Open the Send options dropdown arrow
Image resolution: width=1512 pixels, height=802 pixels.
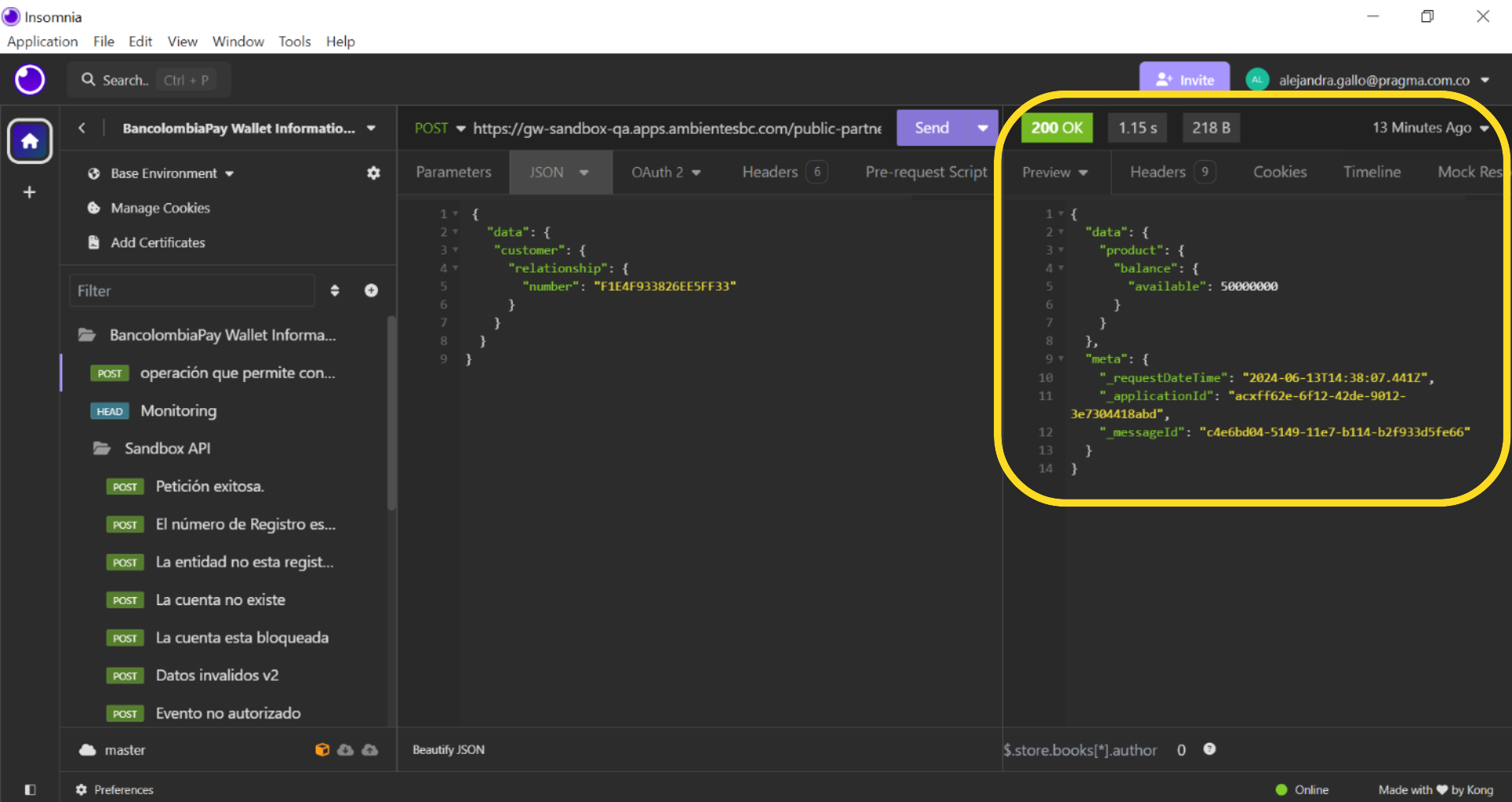point(983,128)
